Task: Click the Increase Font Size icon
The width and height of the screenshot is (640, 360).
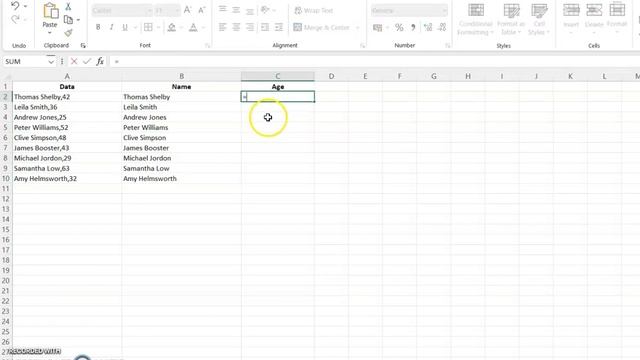Action: tap(187, 10)
